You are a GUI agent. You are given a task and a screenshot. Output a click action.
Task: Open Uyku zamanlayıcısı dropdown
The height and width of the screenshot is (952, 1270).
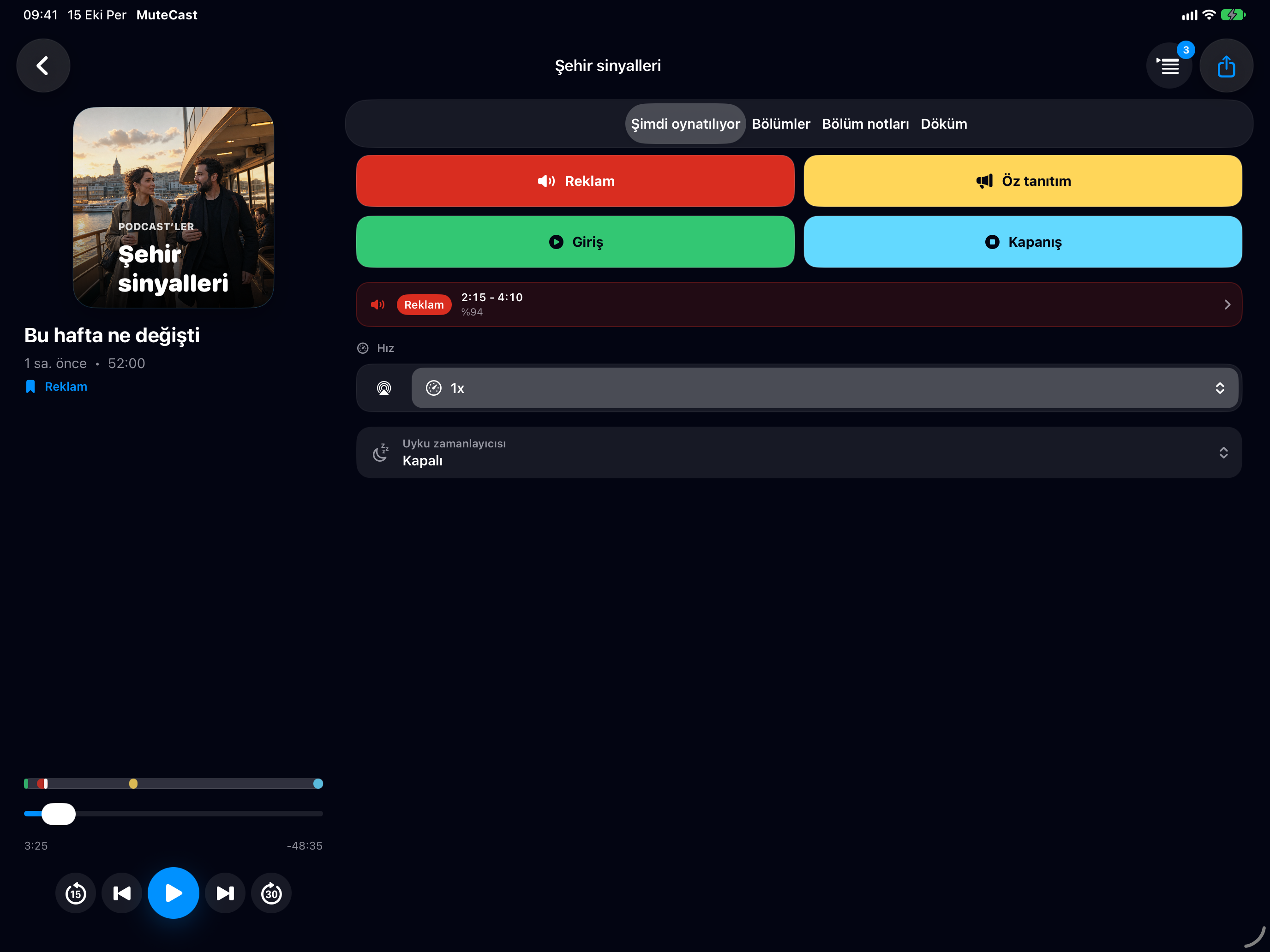pos(799,452)
